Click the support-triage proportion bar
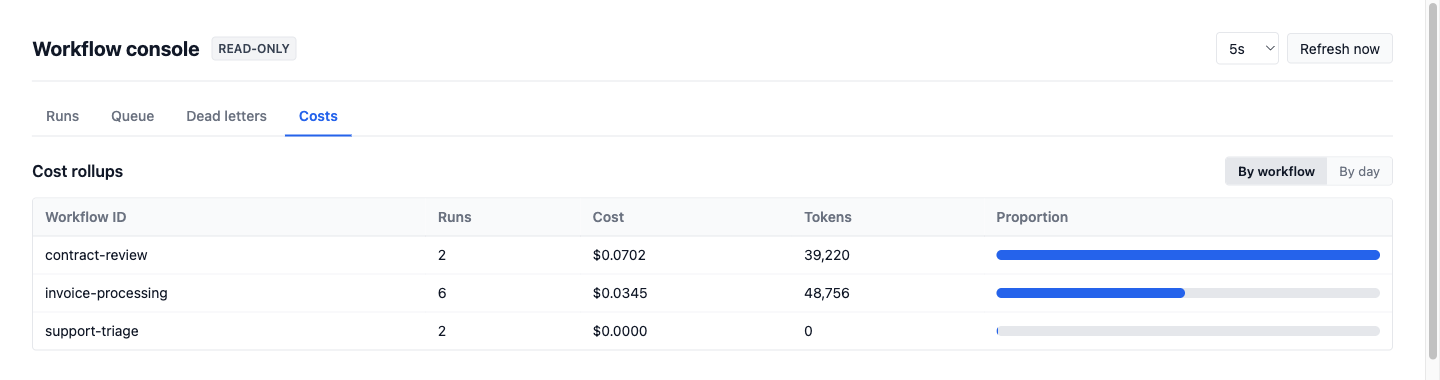 coord(1188,331)
